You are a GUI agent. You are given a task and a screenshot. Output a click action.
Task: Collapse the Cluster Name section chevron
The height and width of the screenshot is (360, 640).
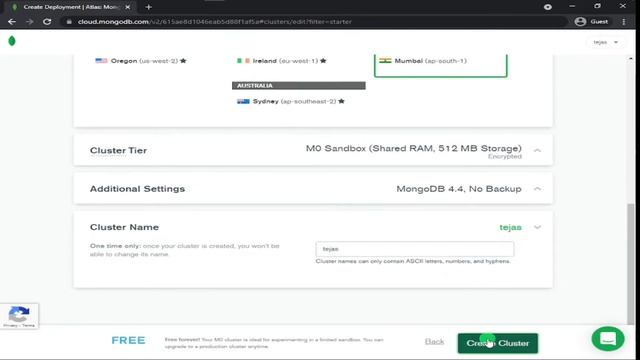[x=538, y=227]
